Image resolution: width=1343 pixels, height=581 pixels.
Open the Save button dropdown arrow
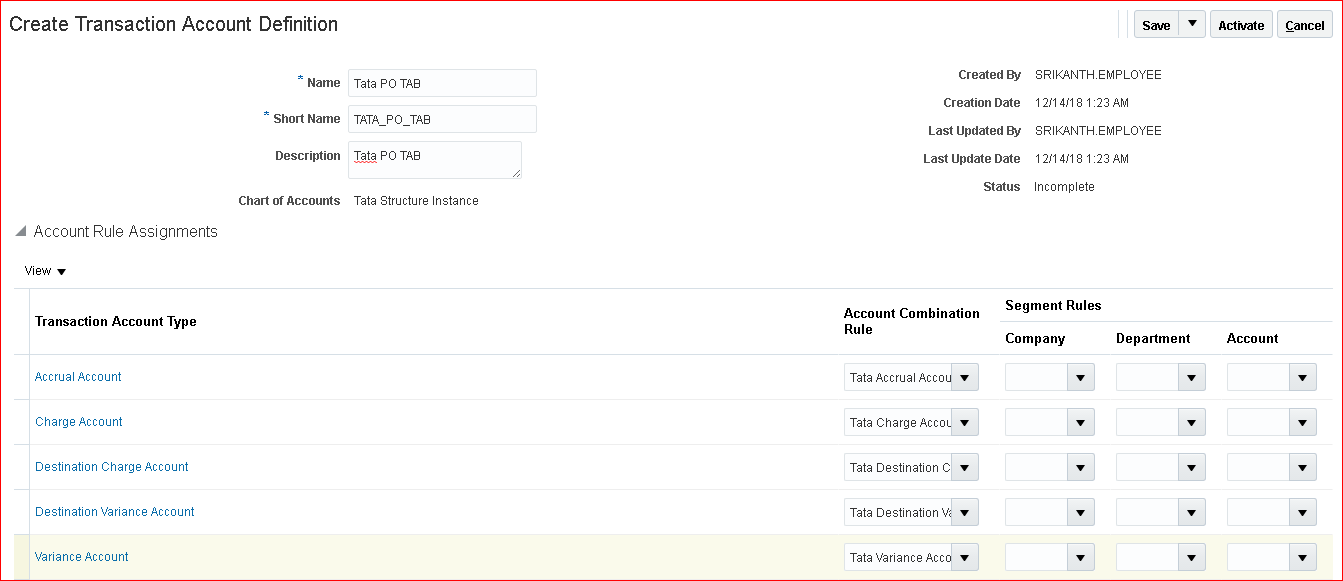click(x=1192, y=24)
